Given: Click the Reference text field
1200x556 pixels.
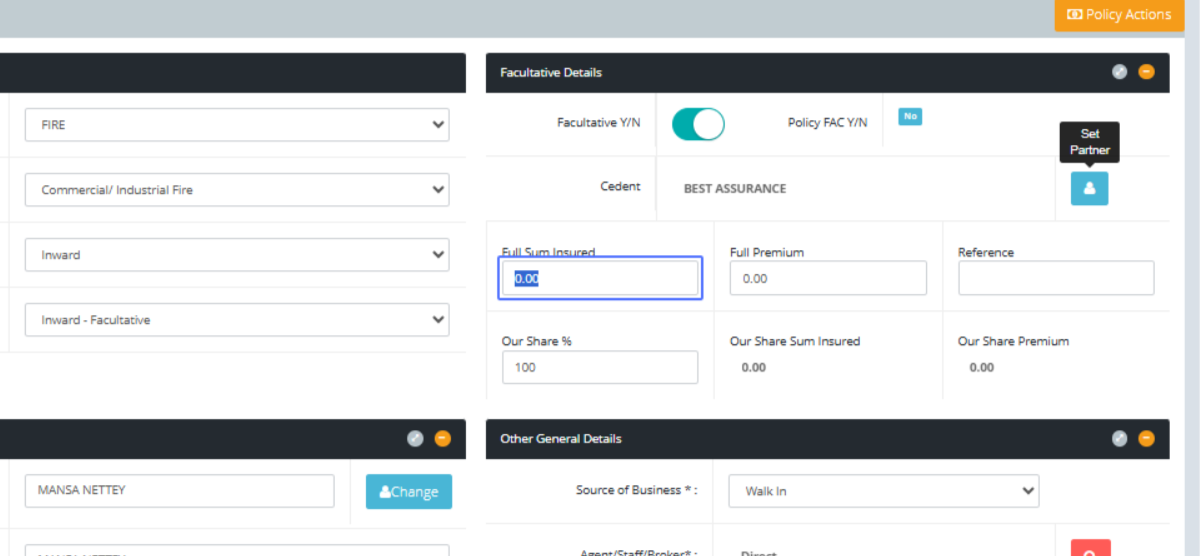Looking at the screenshot, I should [x=1056, y=278].
